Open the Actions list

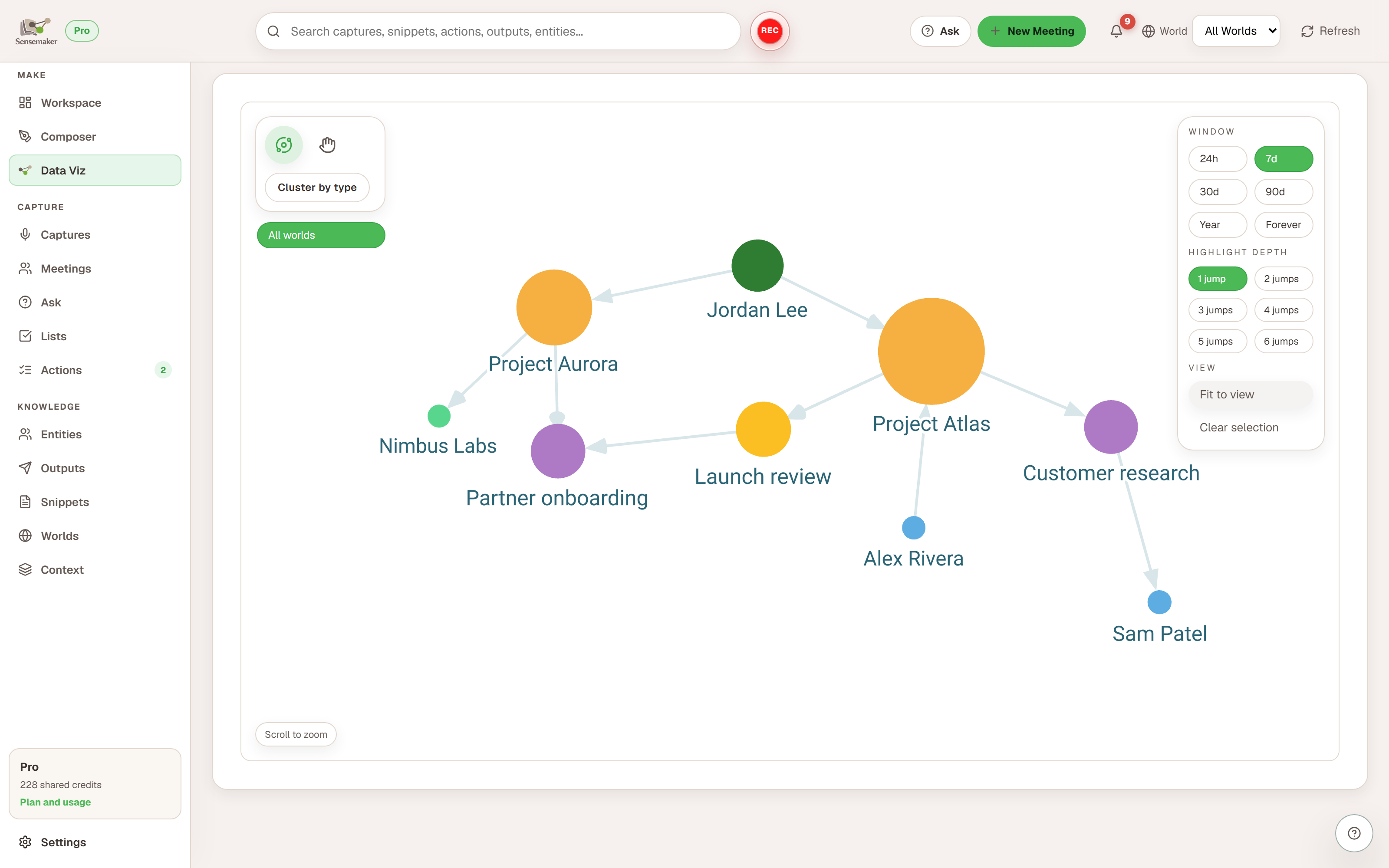point(95,370)
